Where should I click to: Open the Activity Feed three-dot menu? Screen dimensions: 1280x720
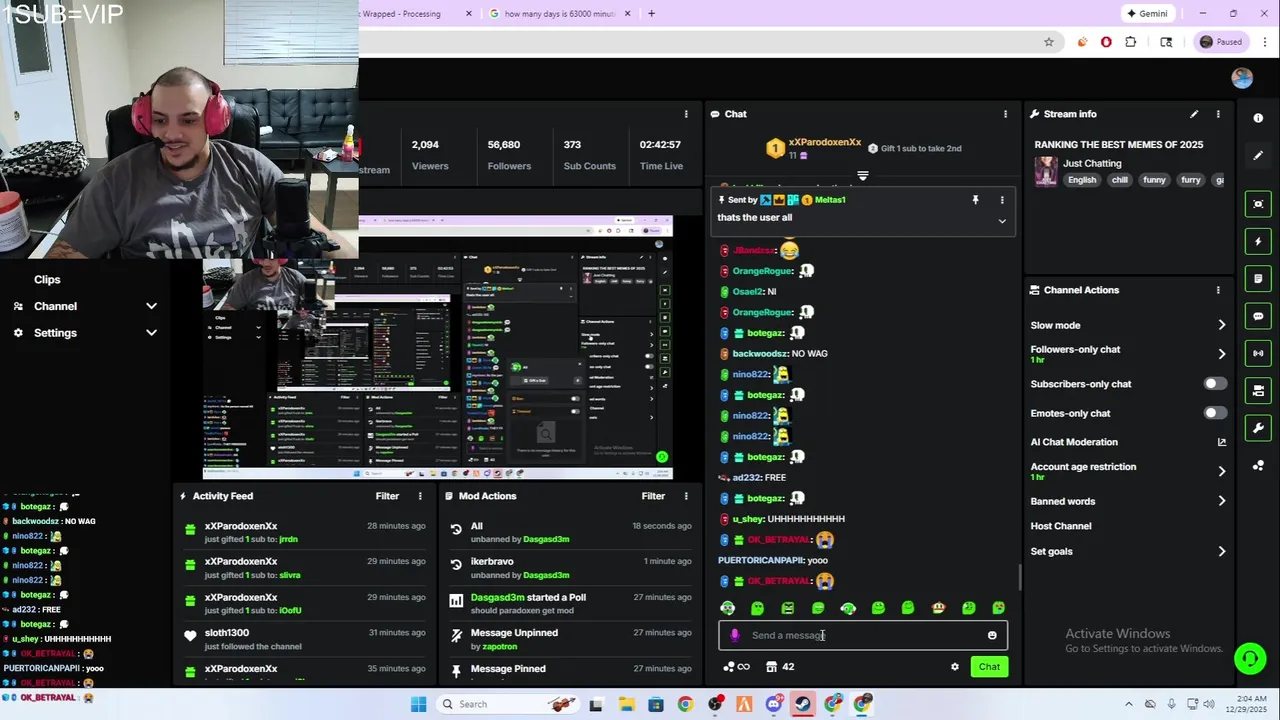click(x=420, y=496)
